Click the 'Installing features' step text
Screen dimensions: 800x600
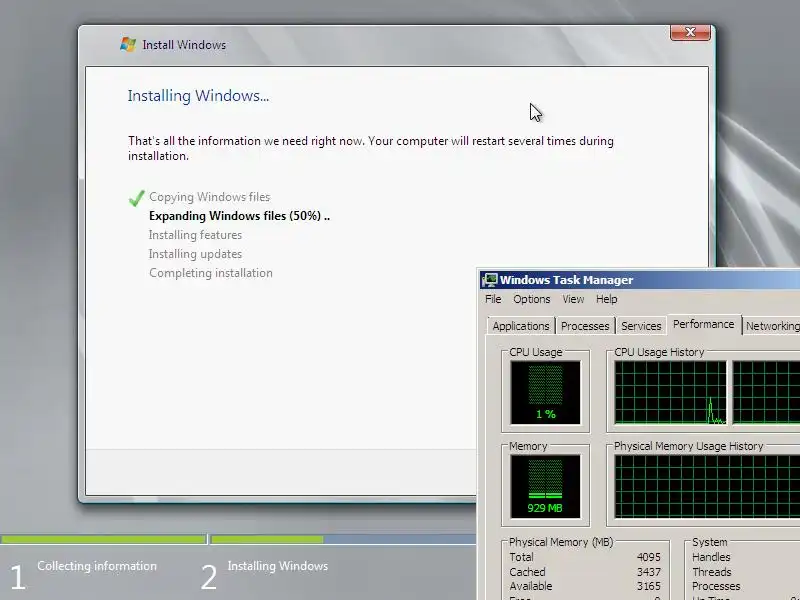pos(195,235)
